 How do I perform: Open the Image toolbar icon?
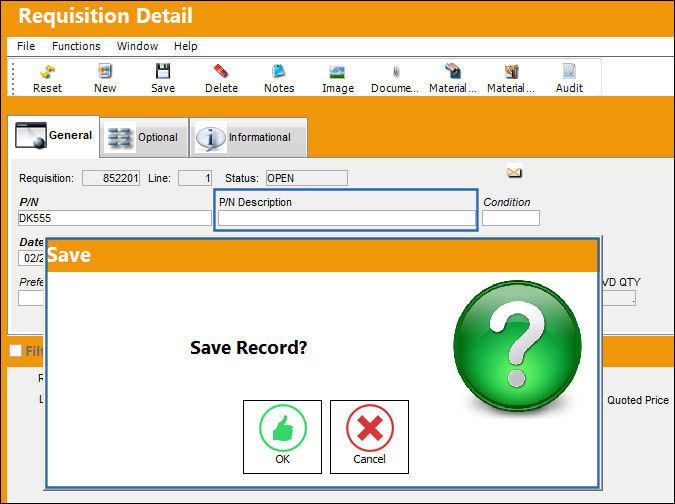coord(337,78)
